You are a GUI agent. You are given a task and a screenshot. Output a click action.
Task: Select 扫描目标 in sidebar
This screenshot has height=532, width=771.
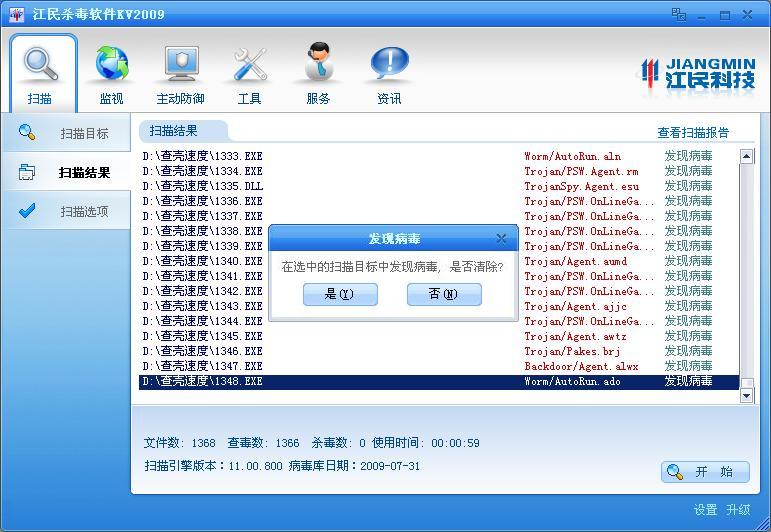coord(66,133)
